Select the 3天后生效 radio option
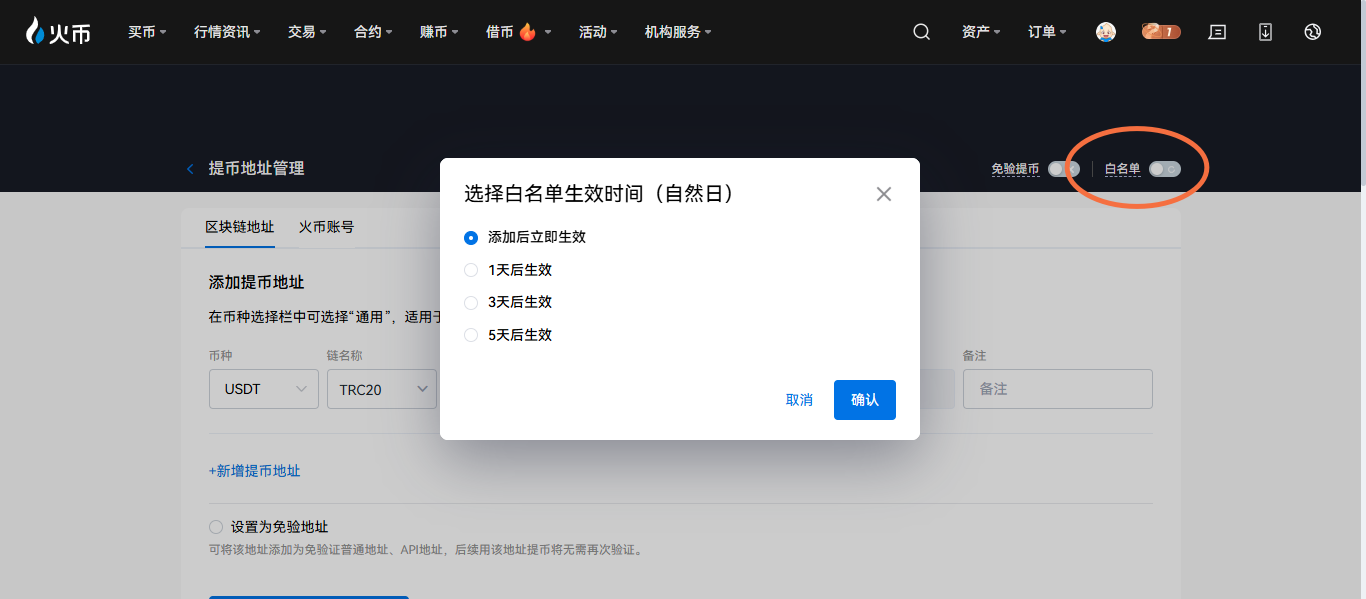This screenshot has height=599, width=1366. click(471, 302)
